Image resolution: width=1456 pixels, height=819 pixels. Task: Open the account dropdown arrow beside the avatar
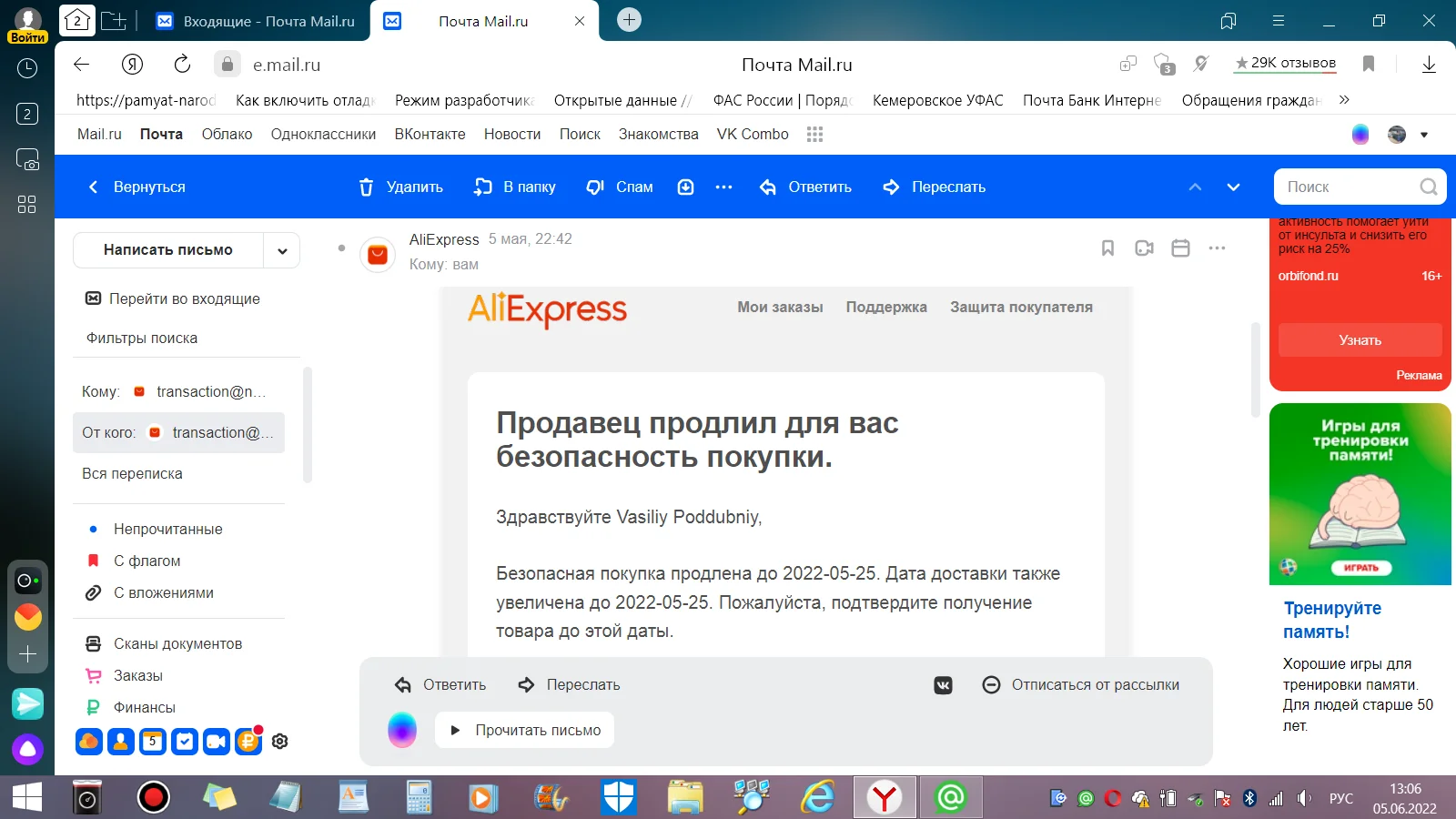1424,135
